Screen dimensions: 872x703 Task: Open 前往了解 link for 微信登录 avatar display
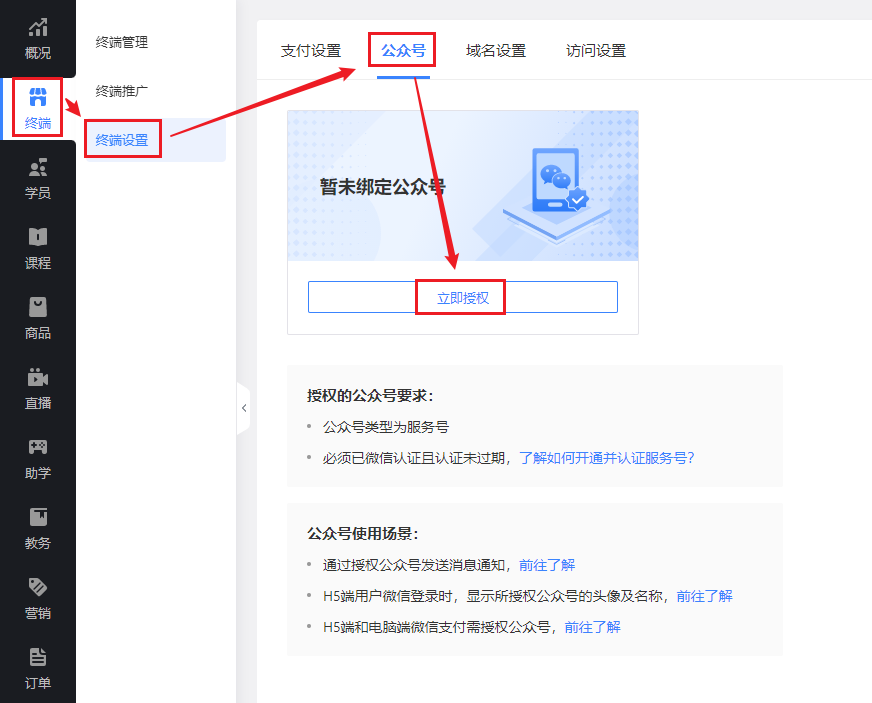(704, 596)
